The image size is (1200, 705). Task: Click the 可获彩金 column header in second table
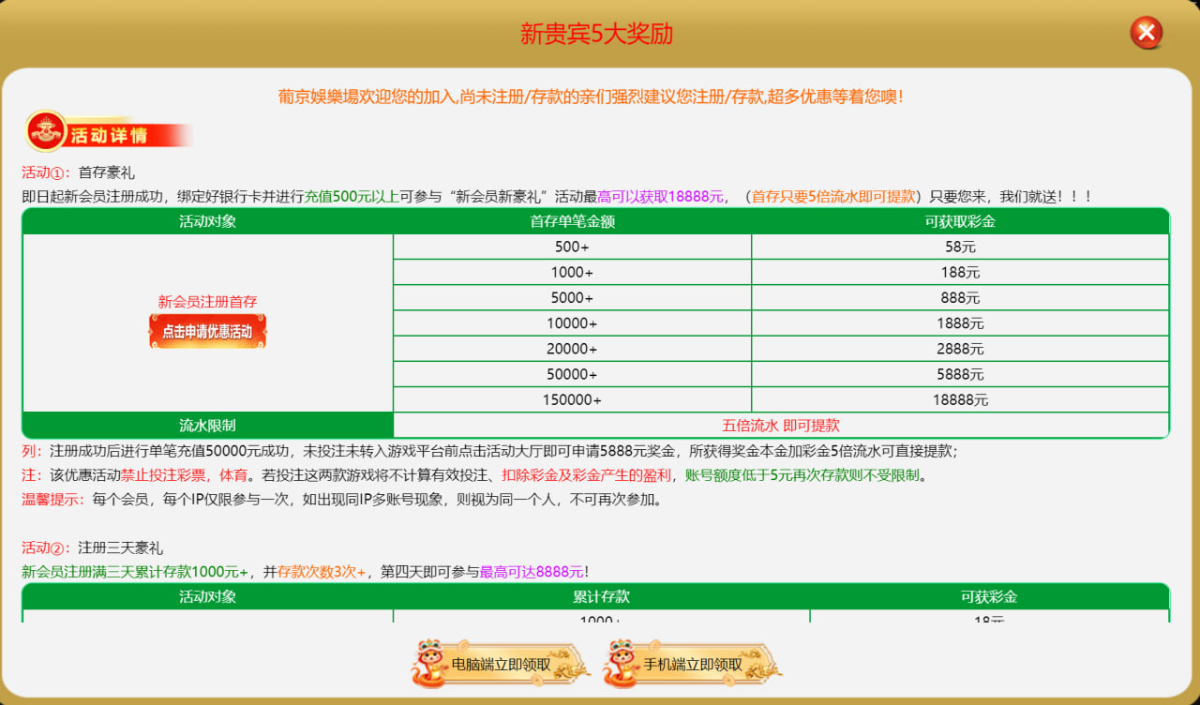point(989,596)
